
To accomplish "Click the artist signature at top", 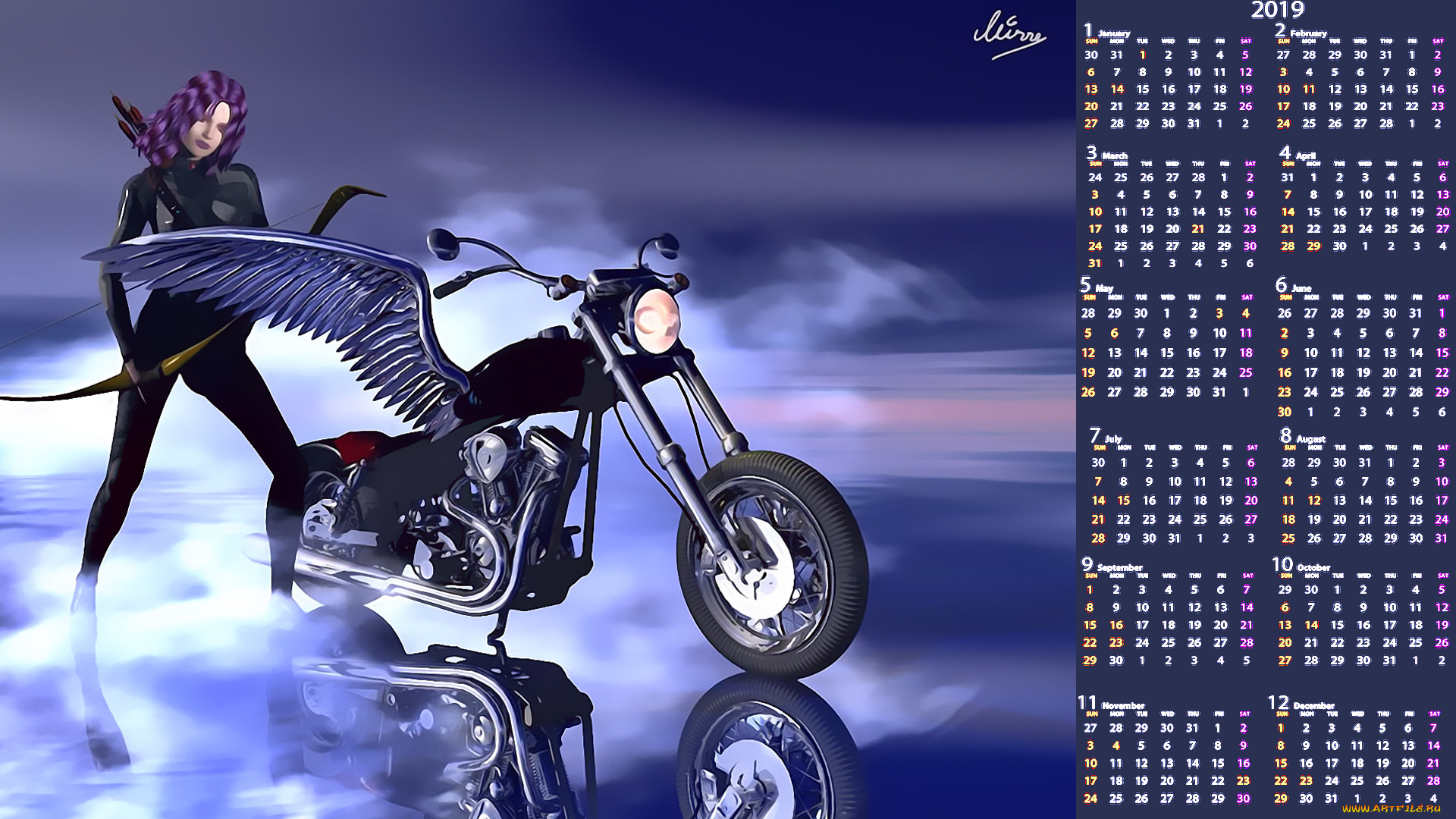I will point(1009,34).
